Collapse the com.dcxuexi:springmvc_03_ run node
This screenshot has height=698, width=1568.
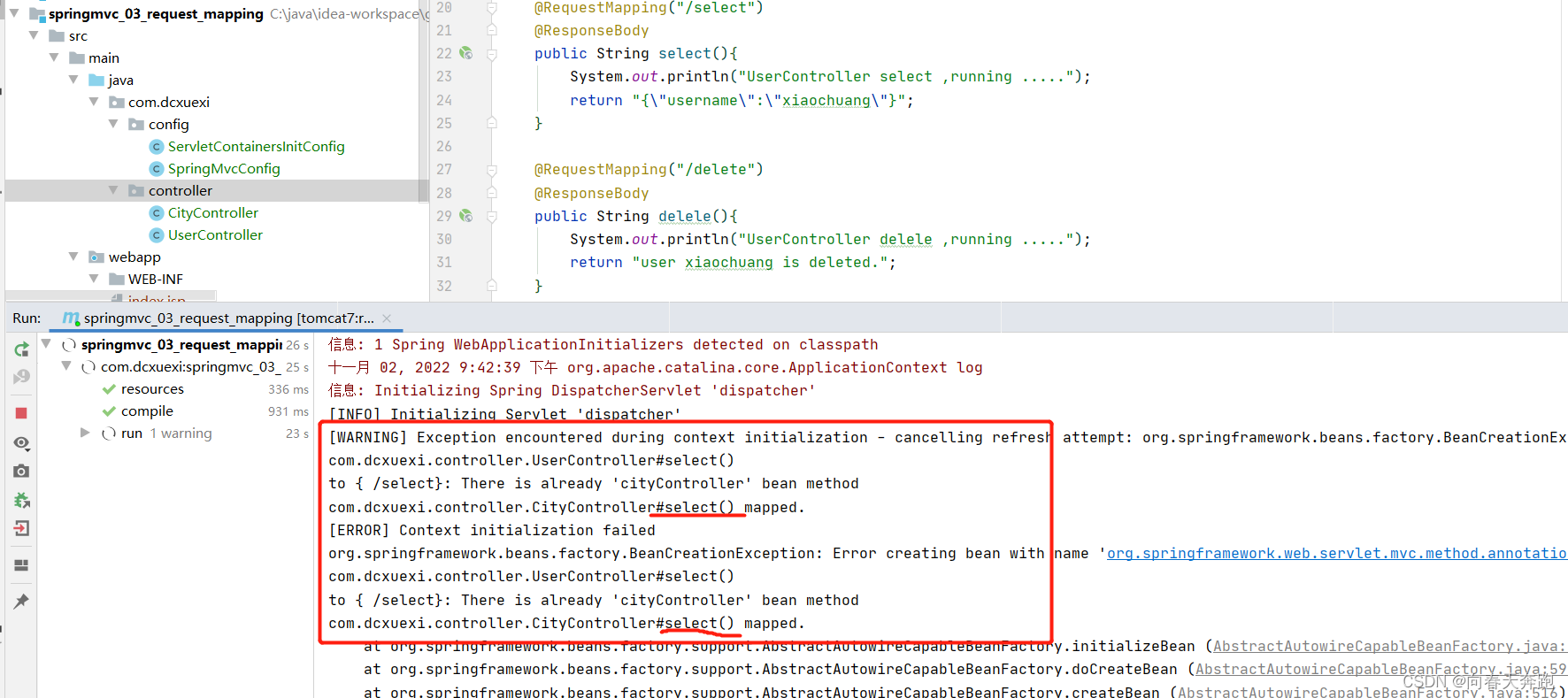pos(66,366)
